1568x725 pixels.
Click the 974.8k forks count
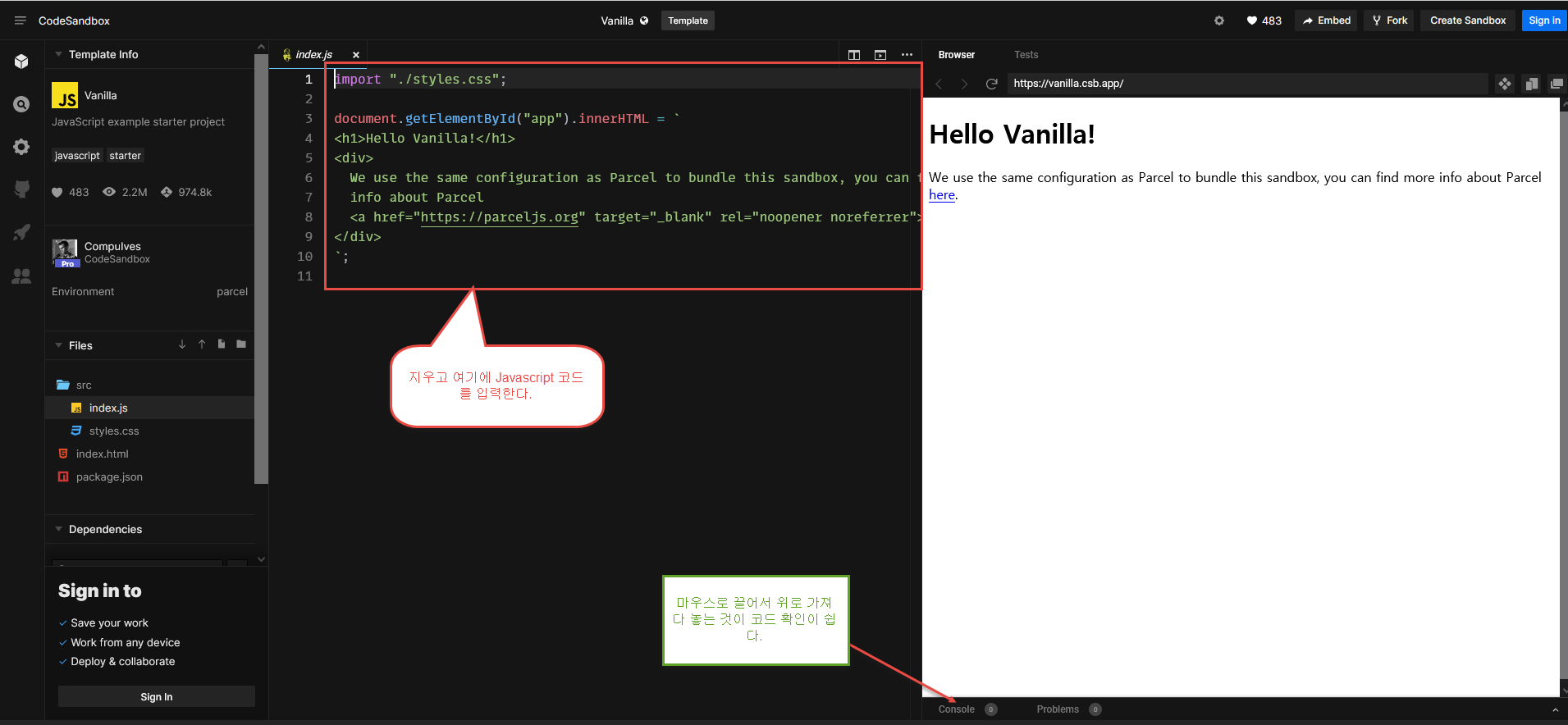coord(186,192)
